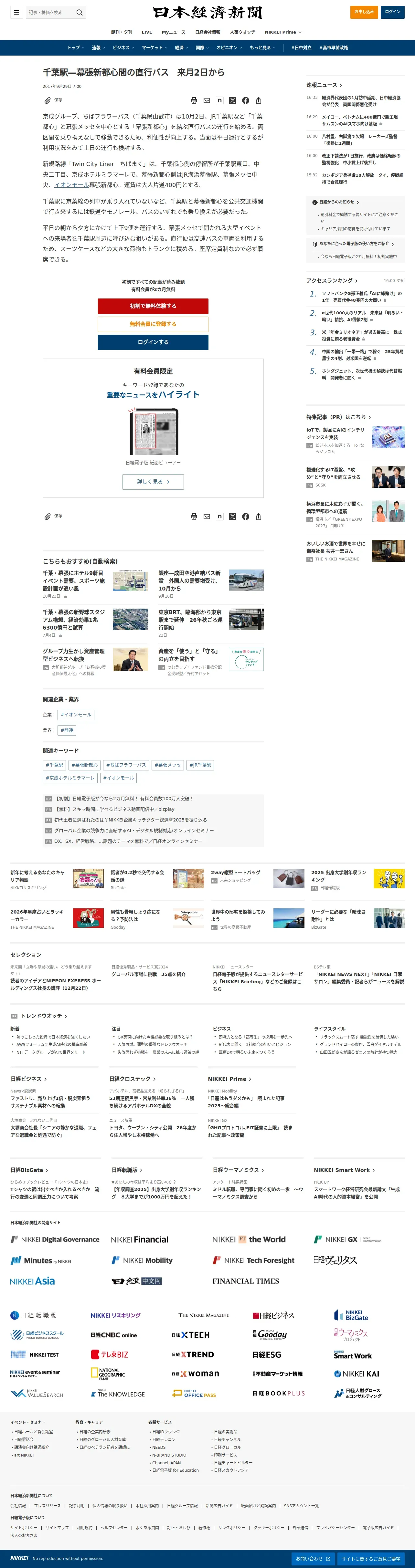Image resolution: width=415 pixels, height=1568 pixels.
Task: Click the お問い合わせ button in the footer
Action: [x=313, y=1559]
